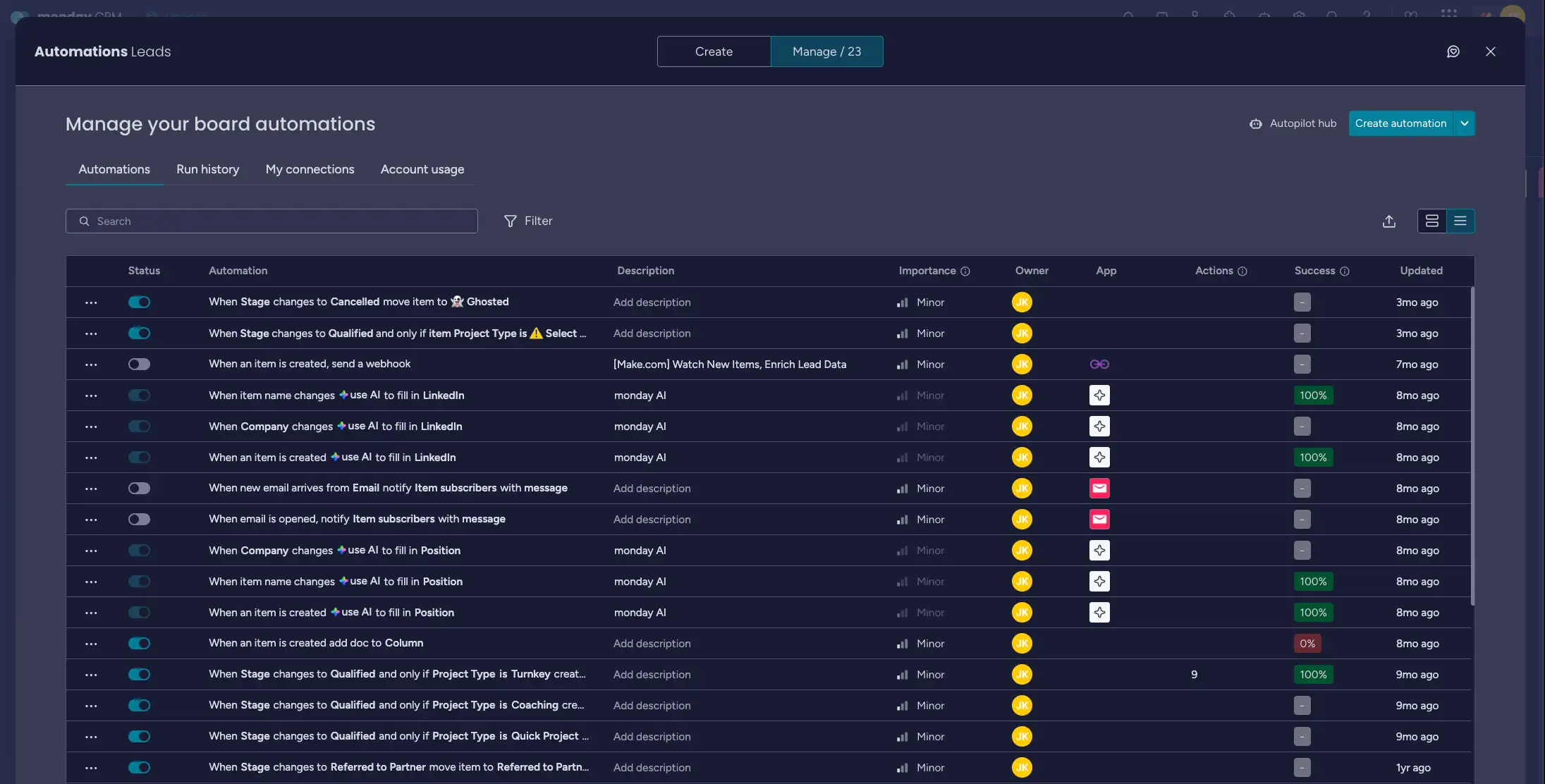Image resolution: width=1545 pixels, height=784 pixels.
Task: Click the Updated column header
Action: (1421, 271)
